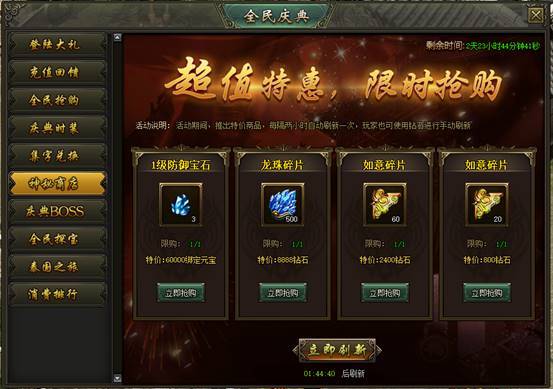This screenshot has height=389, width=553.
Task: Buy 1级防御宝石 with 立即抢购 button
Action: click(181, 293)
